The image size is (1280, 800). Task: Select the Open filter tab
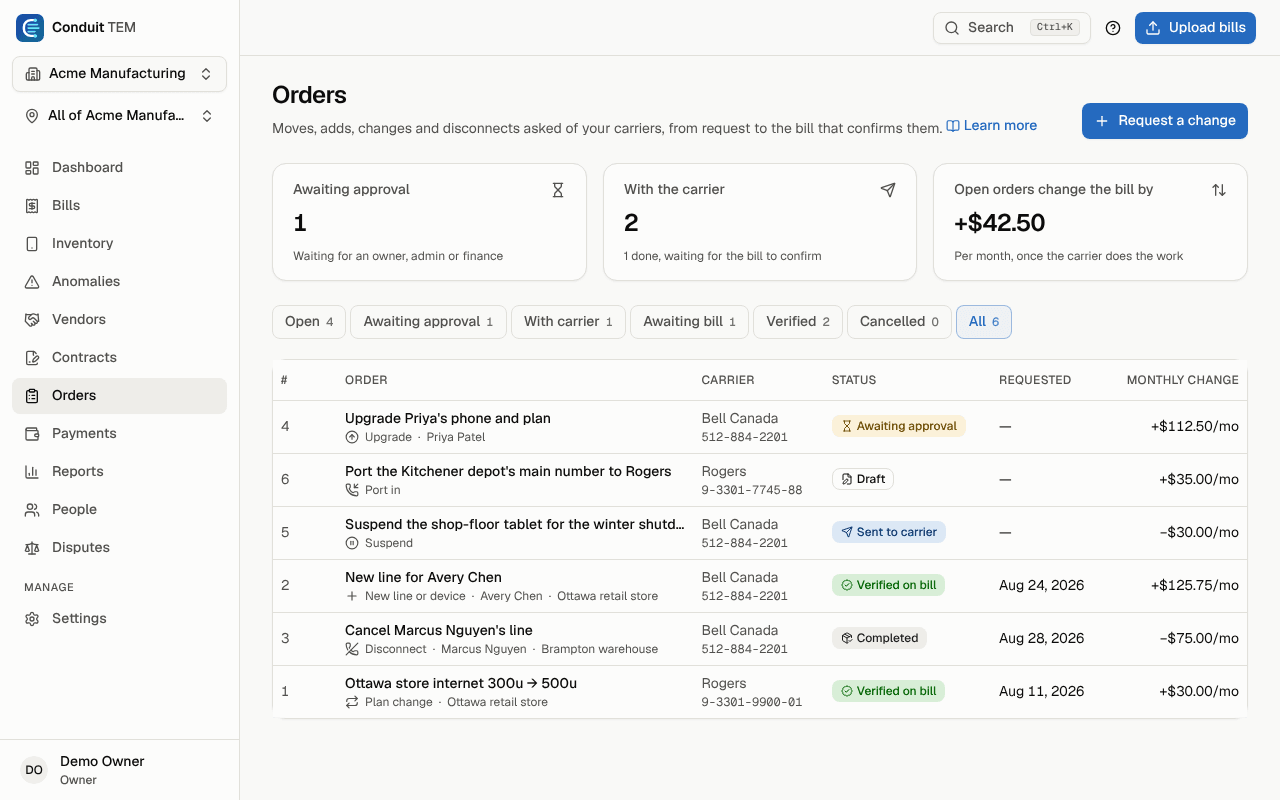point(309,322)
